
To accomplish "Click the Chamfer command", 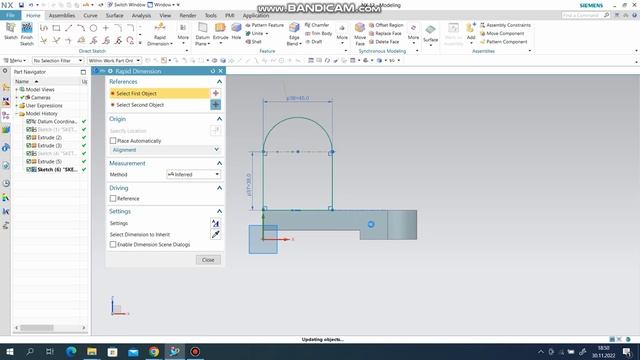I will [x=317, y=25].
